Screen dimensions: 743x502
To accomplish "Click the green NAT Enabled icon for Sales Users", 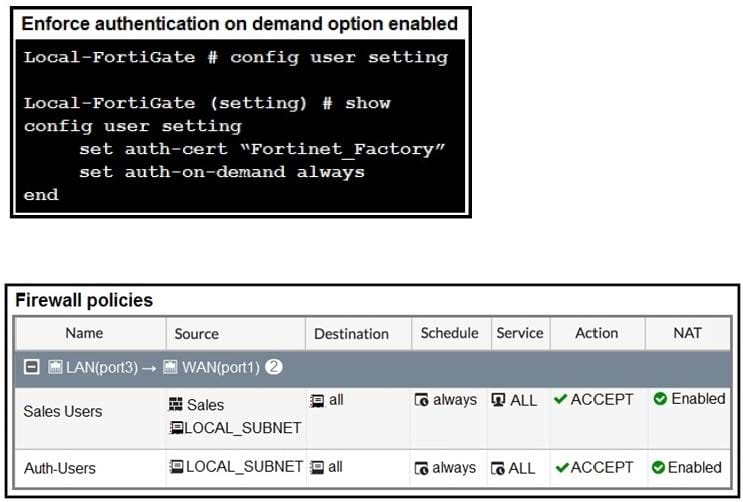I will tap(660, 399).
